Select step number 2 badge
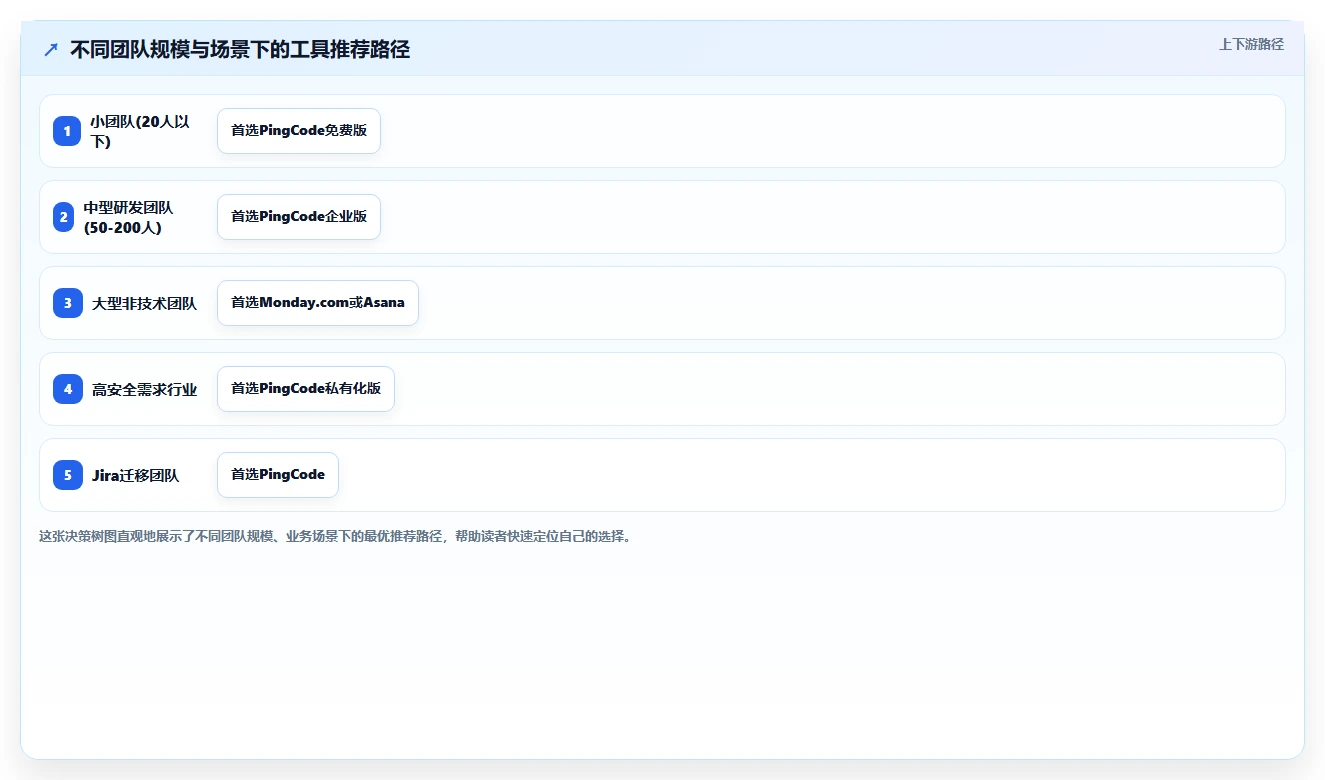 pyautogui.click(x=64, y=217)
